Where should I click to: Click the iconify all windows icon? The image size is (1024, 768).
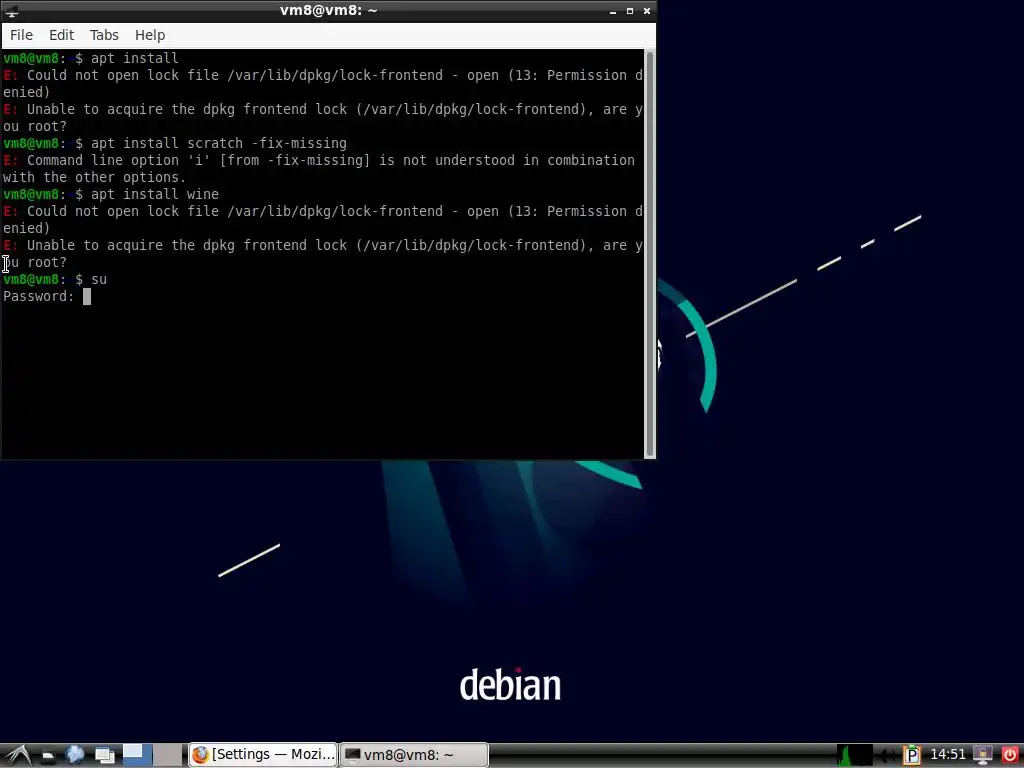[x=104, y=756]
